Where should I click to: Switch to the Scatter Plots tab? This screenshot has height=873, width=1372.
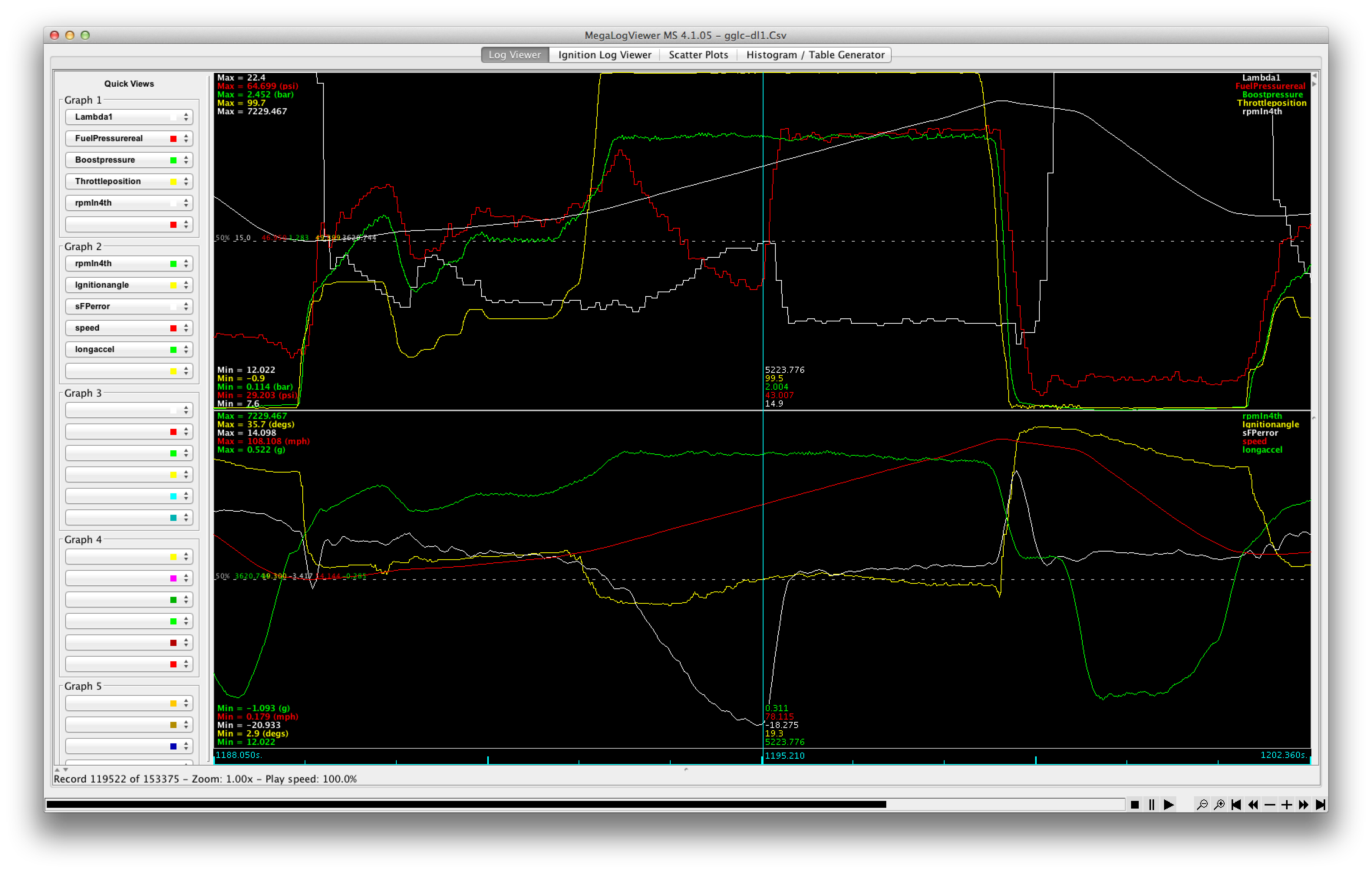(x=698, y=55)
